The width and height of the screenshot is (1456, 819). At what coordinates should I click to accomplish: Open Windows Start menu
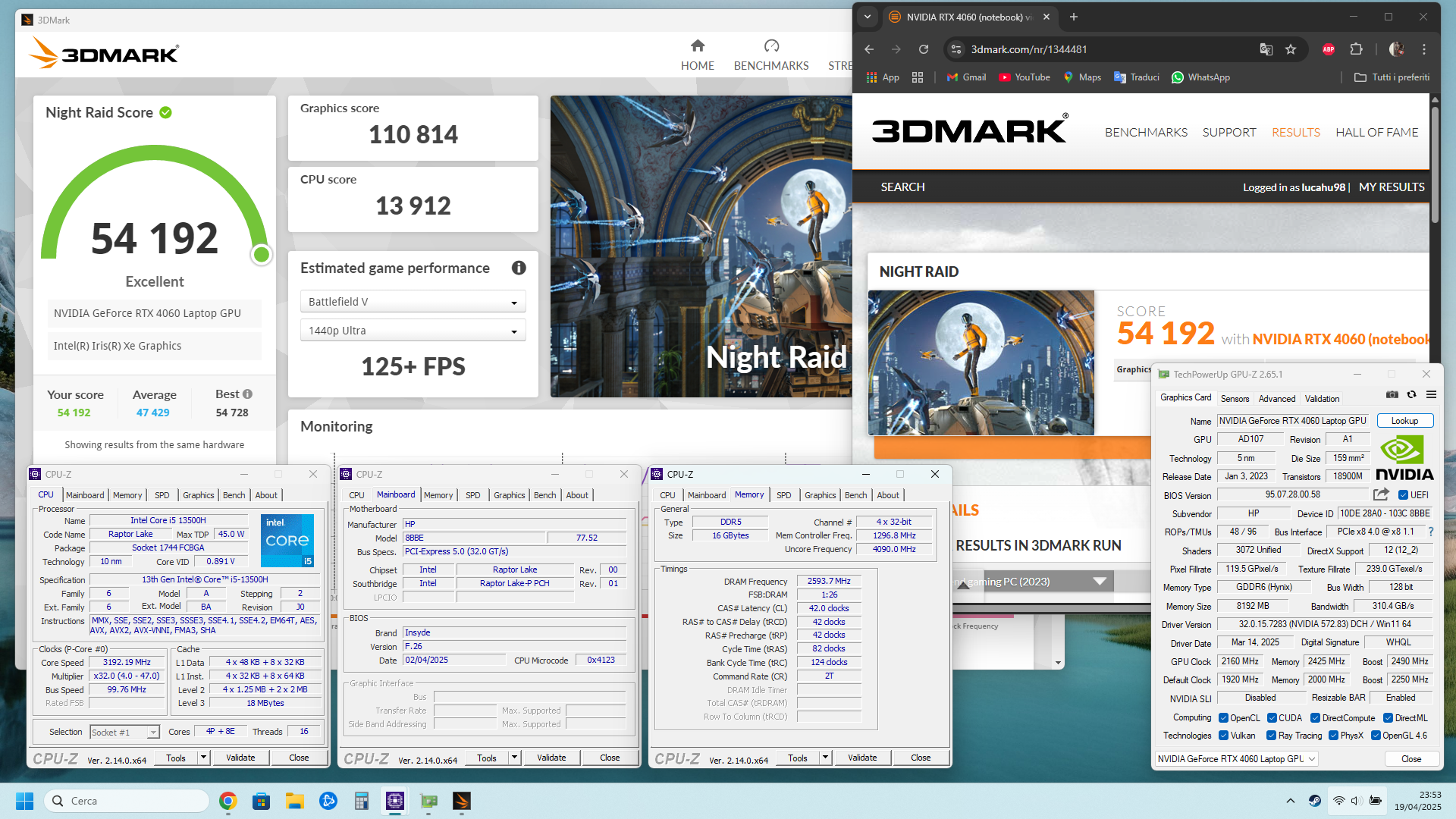24,801
